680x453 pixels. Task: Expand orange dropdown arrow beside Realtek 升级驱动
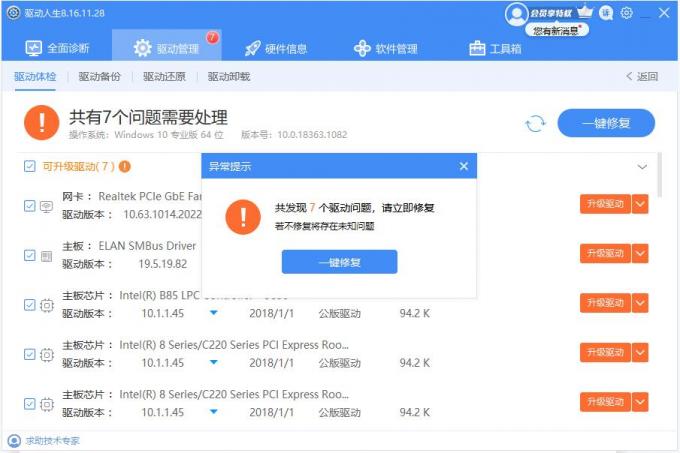point(641,204)
